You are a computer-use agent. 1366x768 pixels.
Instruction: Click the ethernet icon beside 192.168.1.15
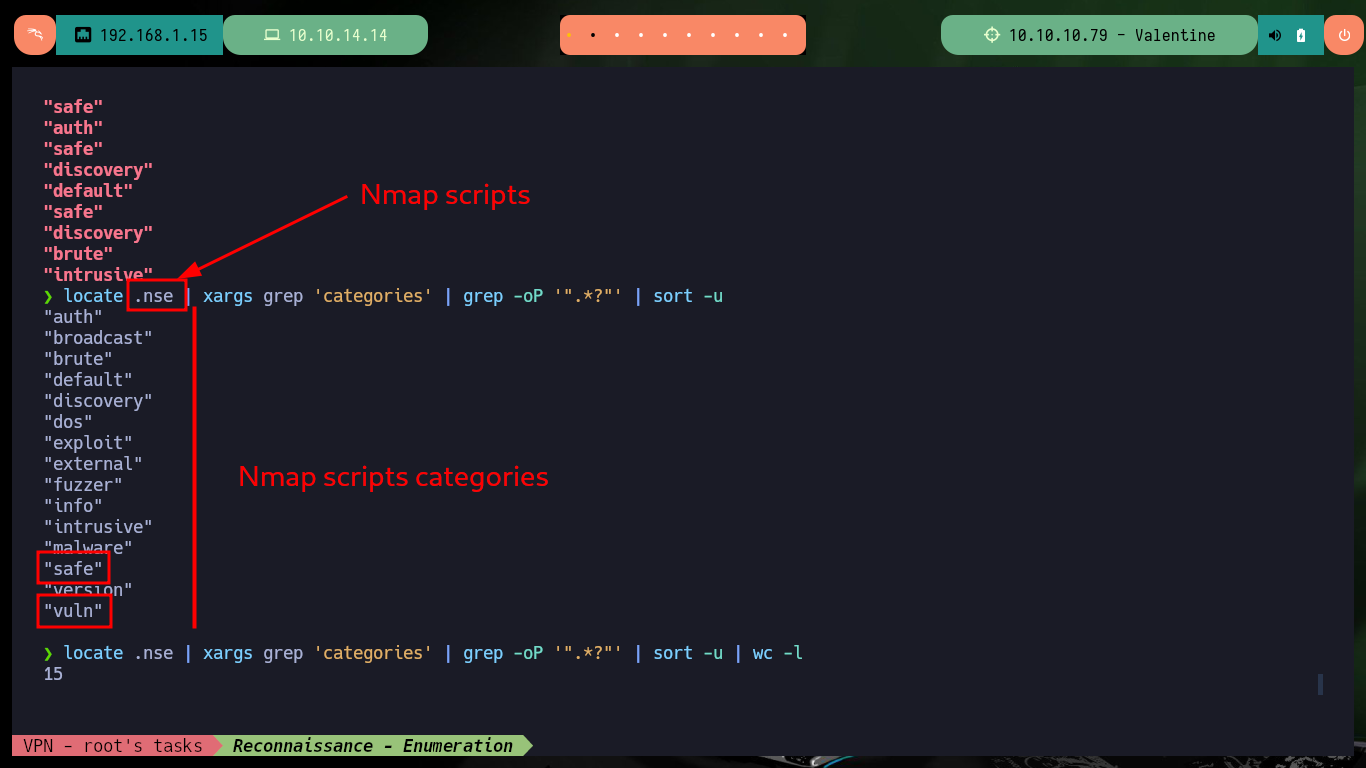83,35
